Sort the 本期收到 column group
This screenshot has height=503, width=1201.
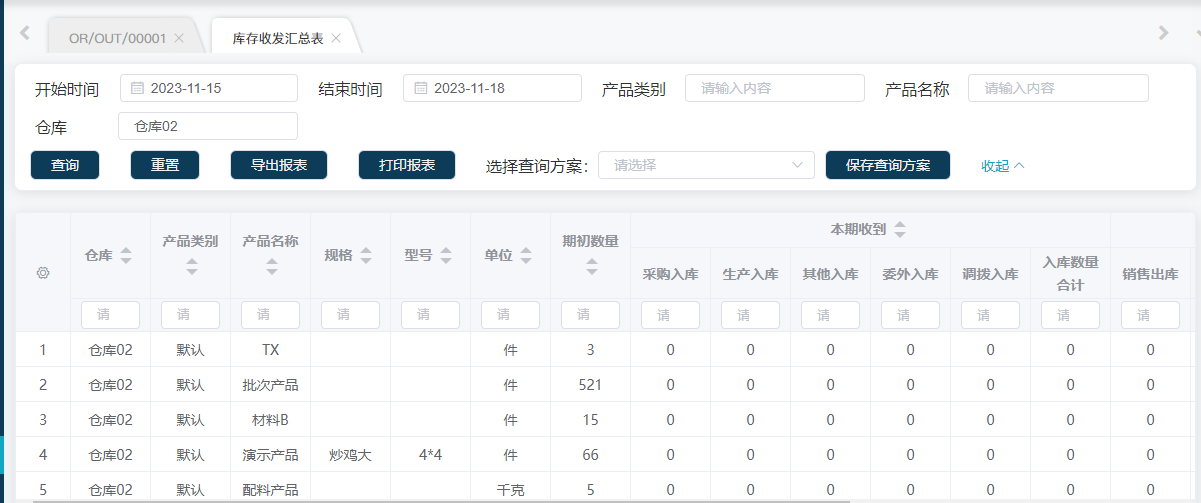pos(900,230)
